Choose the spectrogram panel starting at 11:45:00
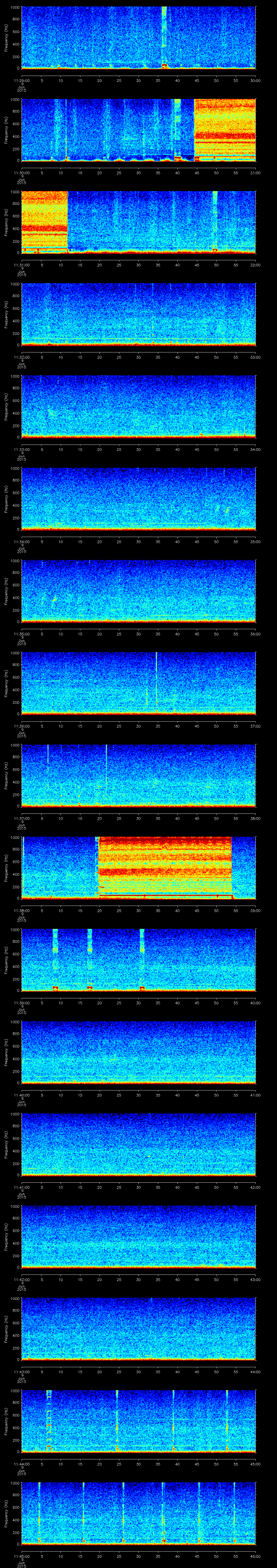This screenshot has width=277, height=1568. tap(138, 1514)
